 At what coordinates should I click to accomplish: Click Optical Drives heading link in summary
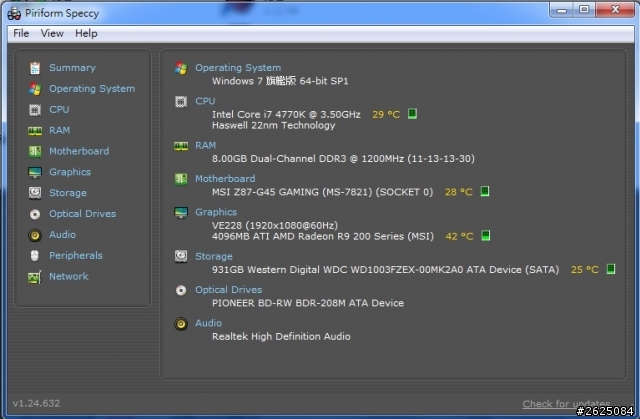(229, 290)
